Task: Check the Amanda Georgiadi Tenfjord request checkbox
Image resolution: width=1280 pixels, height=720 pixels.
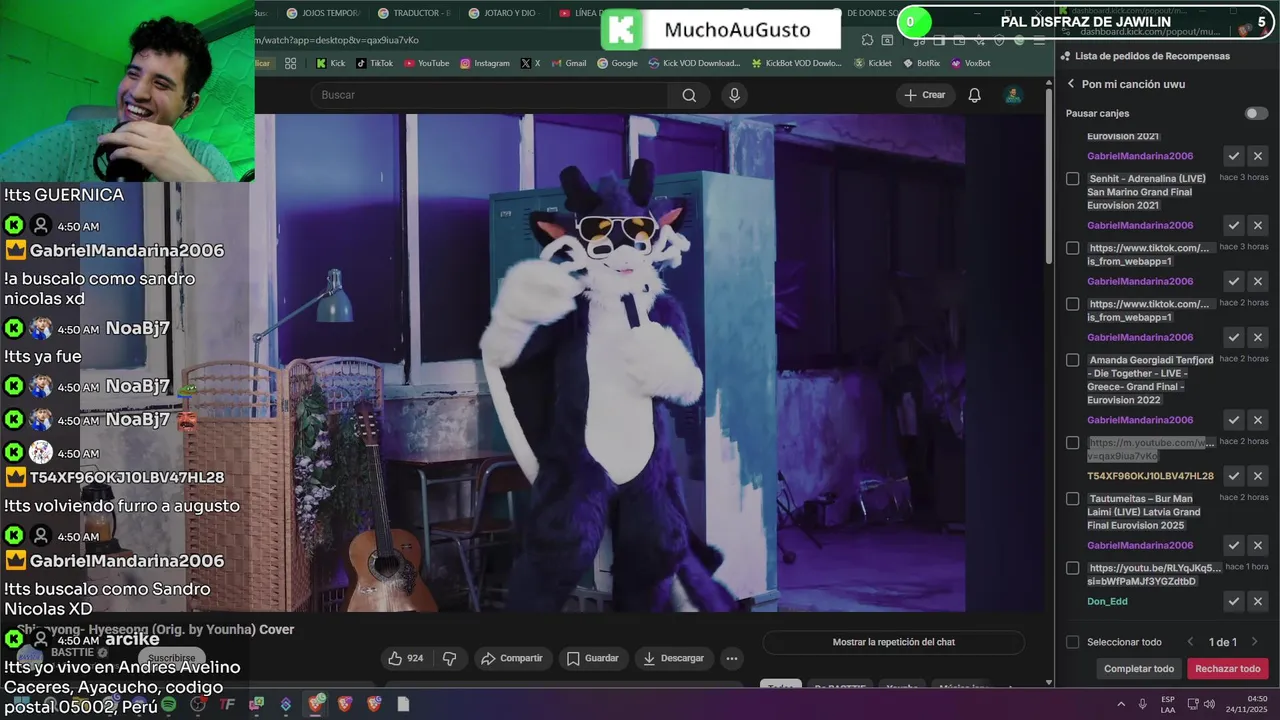Action: (x=1073, y=360)
